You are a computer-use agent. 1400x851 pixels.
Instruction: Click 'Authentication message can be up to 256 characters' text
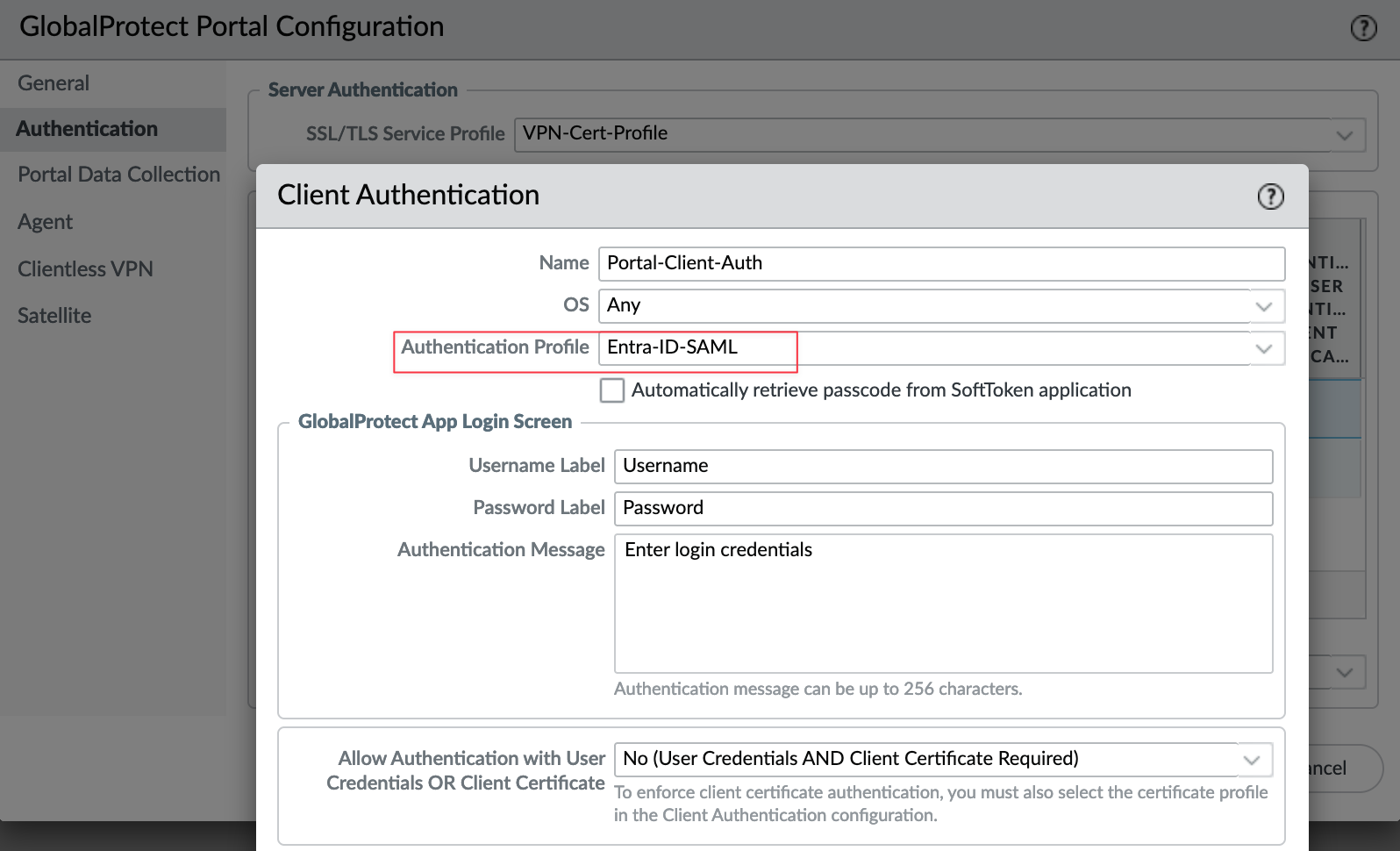(818, 690)
